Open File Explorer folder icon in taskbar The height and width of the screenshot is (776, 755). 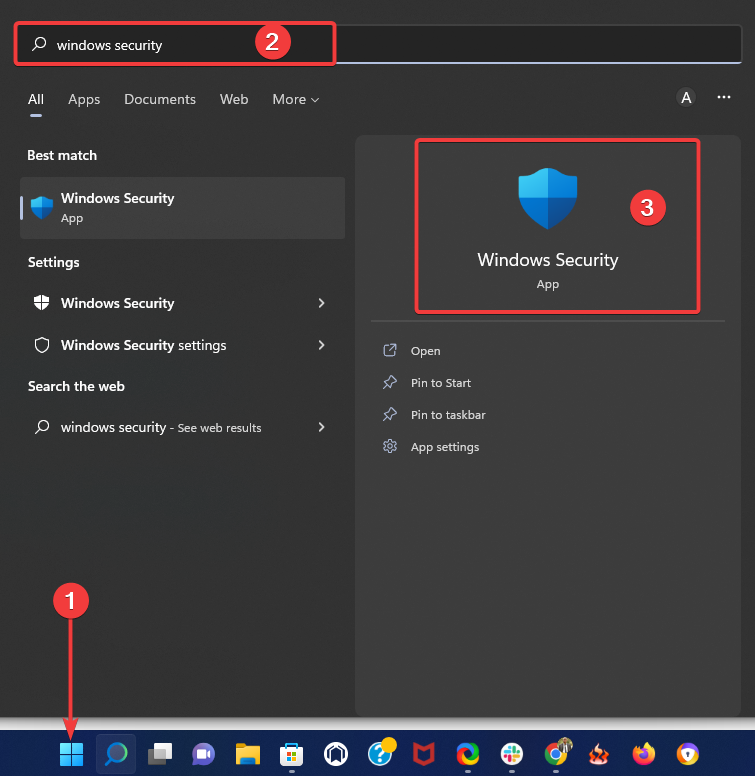coord(247,754)
